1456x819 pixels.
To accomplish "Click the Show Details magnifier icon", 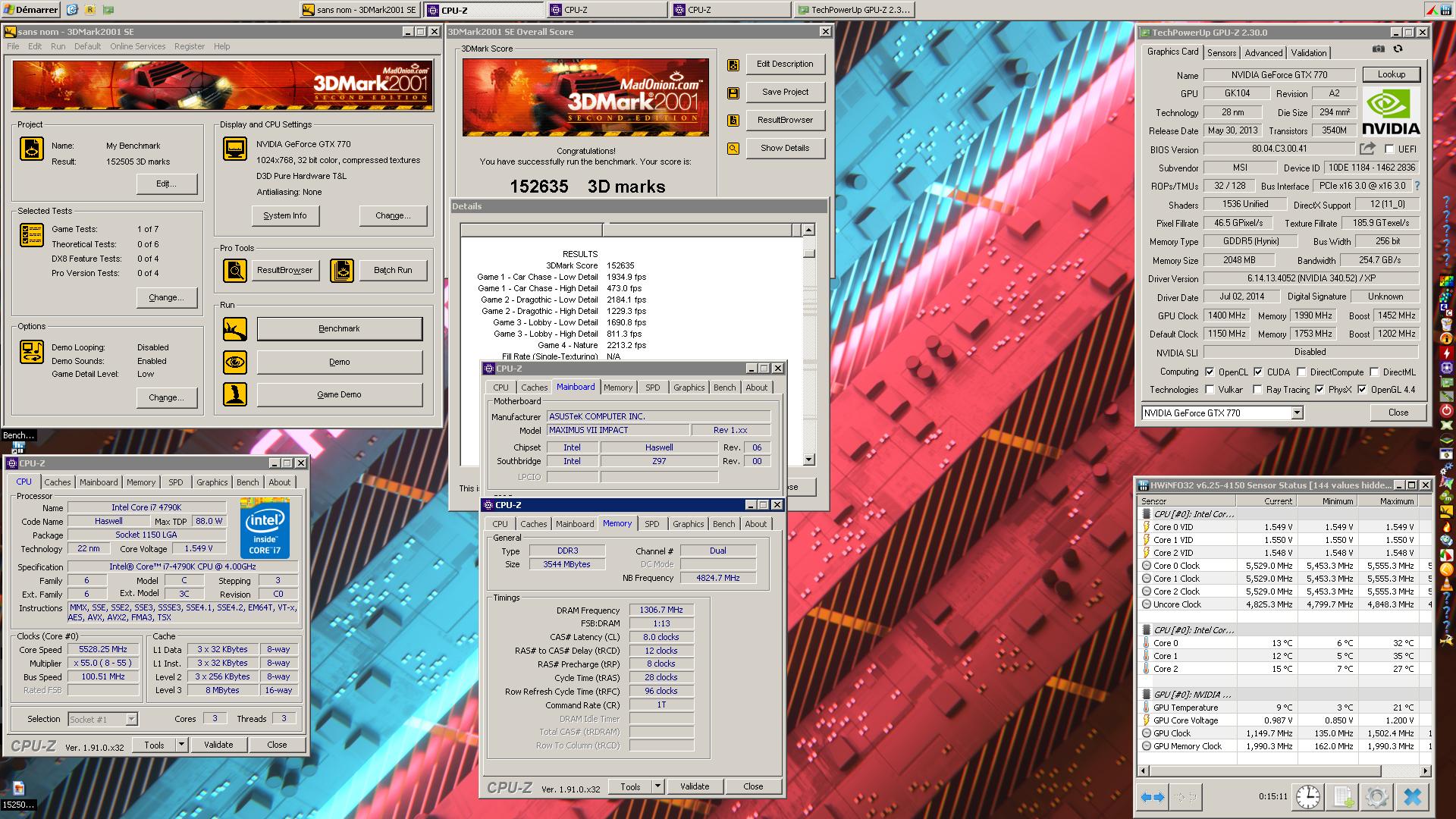I will click(733, 149).
